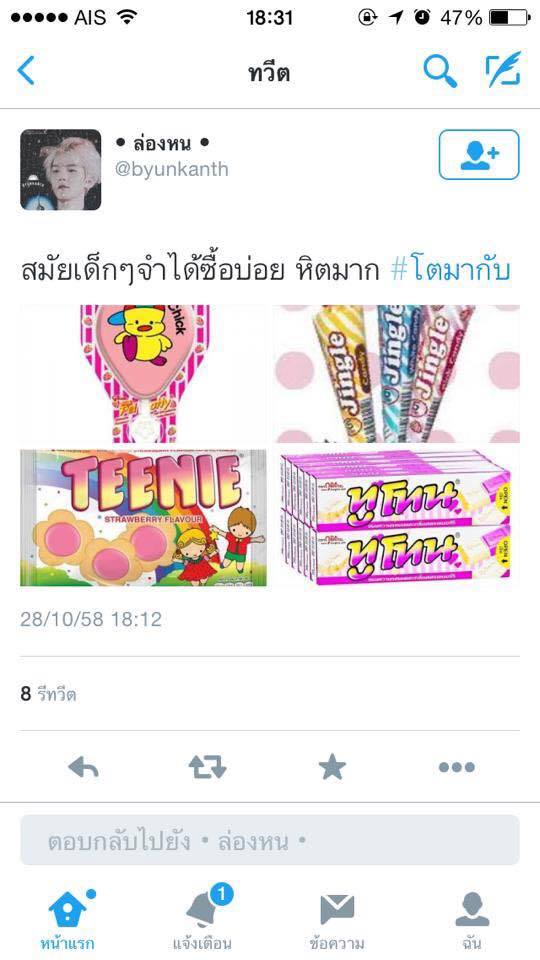Open the user's profile avatar picture
This screenshot has height=960, width=540.
61,170
